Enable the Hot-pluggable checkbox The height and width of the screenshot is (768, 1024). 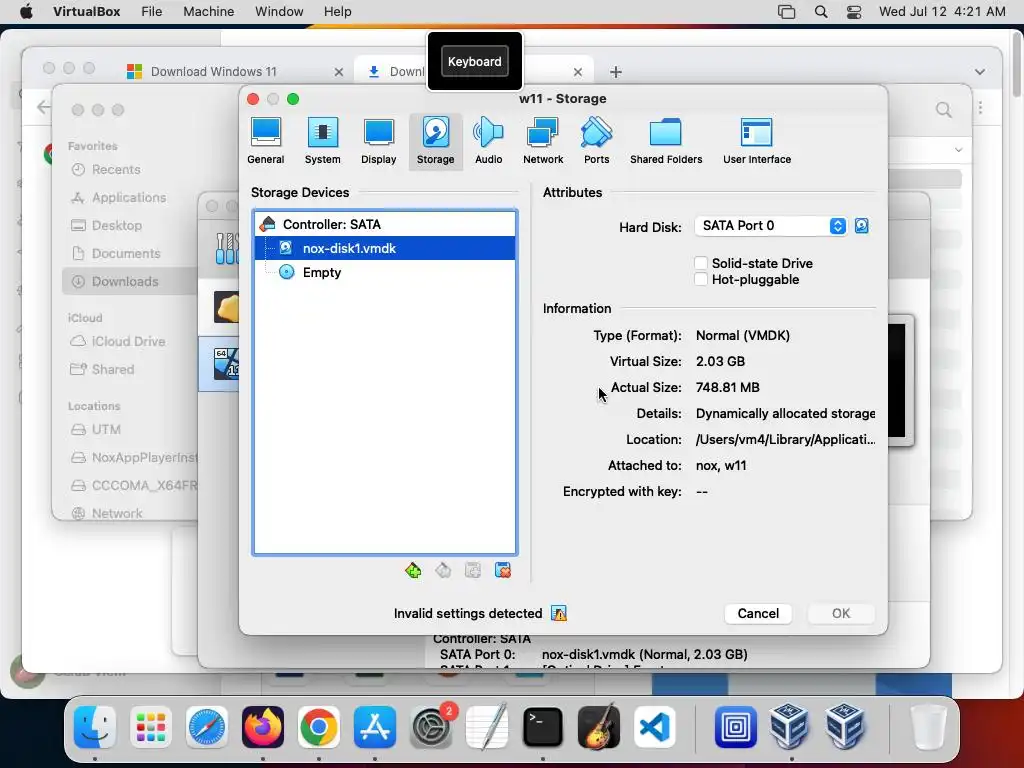click(x=701, y=280)
